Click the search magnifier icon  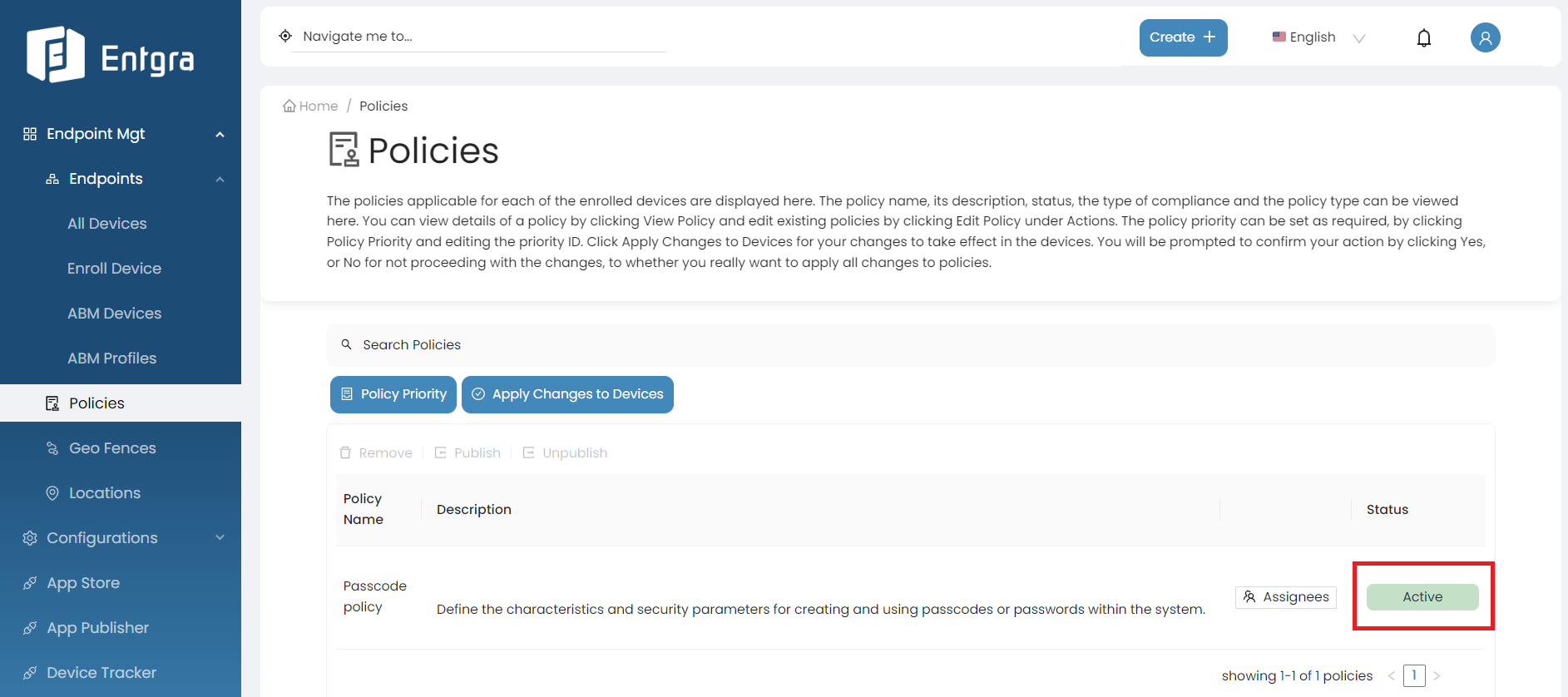click(x=347, y=344)
